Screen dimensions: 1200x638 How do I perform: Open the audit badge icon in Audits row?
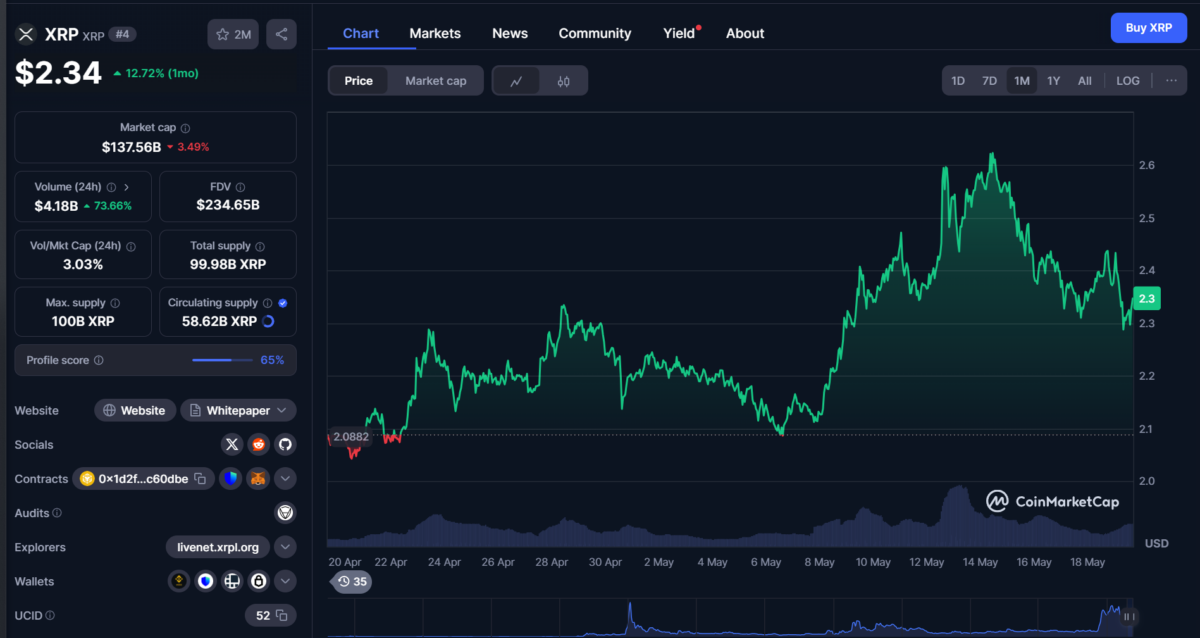pyautogui.click(x=285, y=513)
